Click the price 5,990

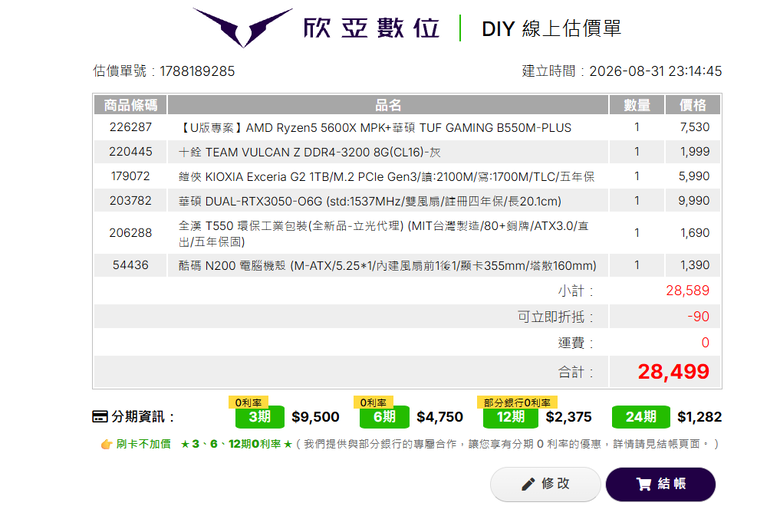(694, 176)
